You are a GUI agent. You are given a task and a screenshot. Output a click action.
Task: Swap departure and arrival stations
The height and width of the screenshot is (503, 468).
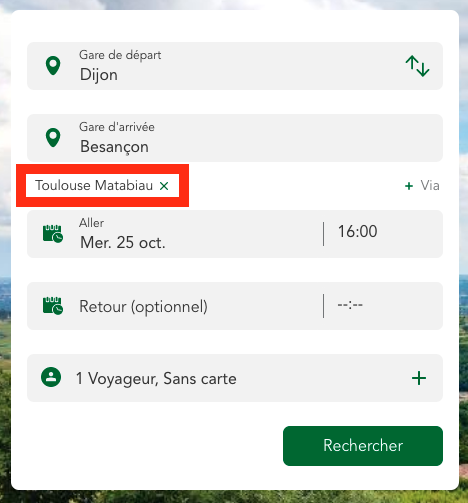(x=417, y=66)
